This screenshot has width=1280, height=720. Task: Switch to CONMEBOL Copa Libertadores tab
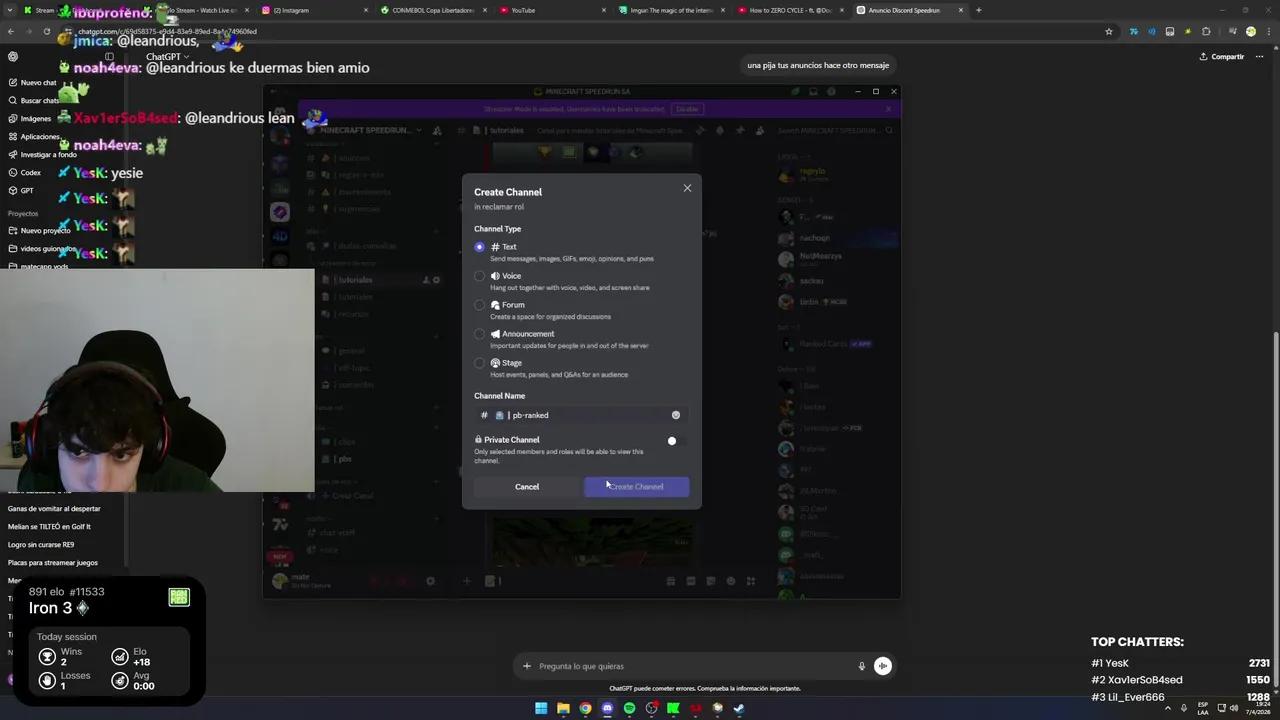[x=435, y=10]
